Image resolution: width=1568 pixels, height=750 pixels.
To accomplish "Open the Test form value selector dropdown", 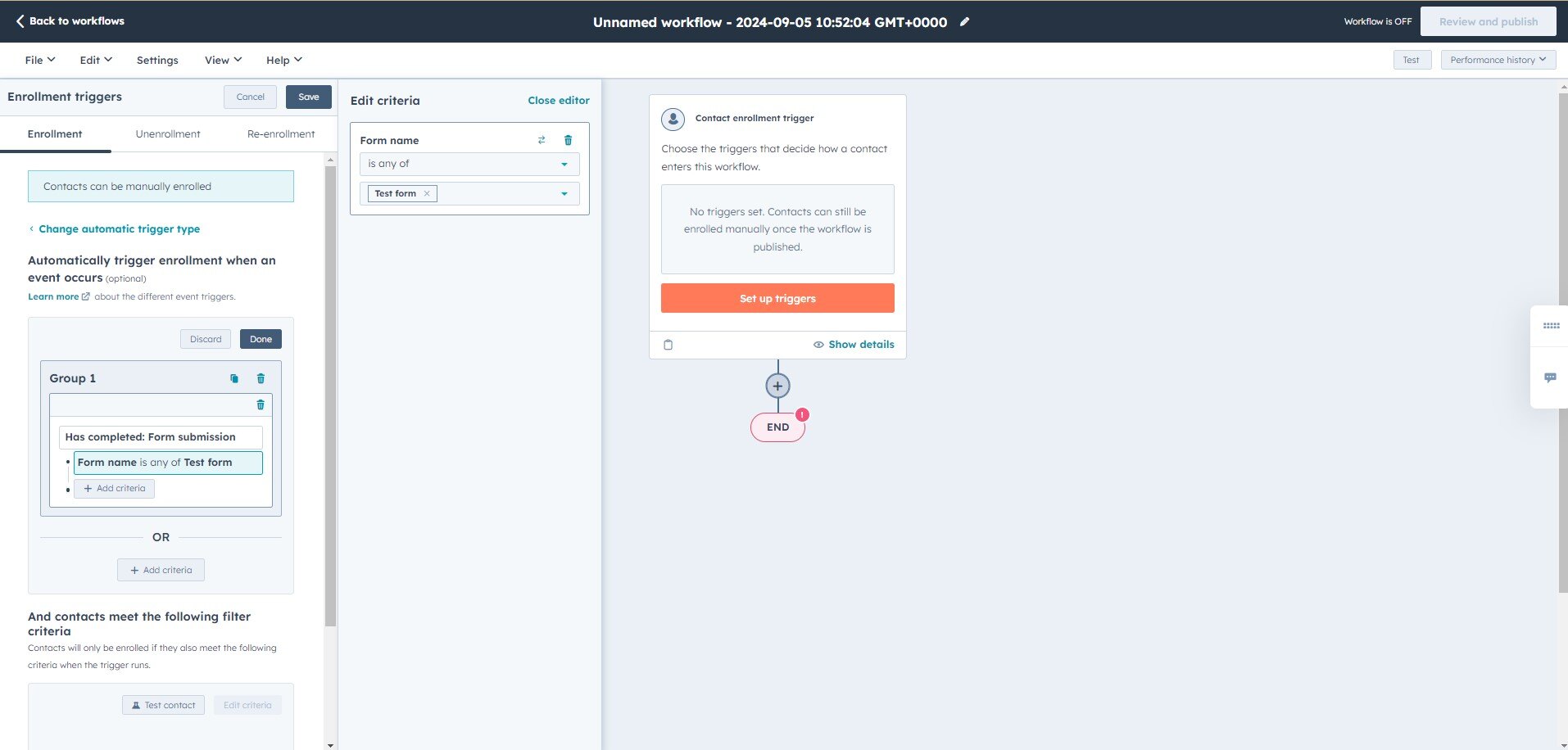I will tap(563, 193).
